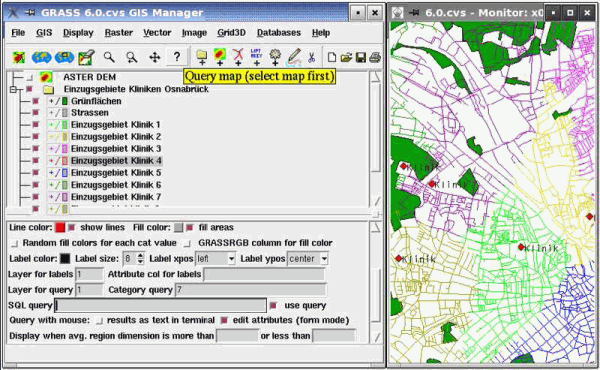Open the File menu

click(x=18, y=33)
